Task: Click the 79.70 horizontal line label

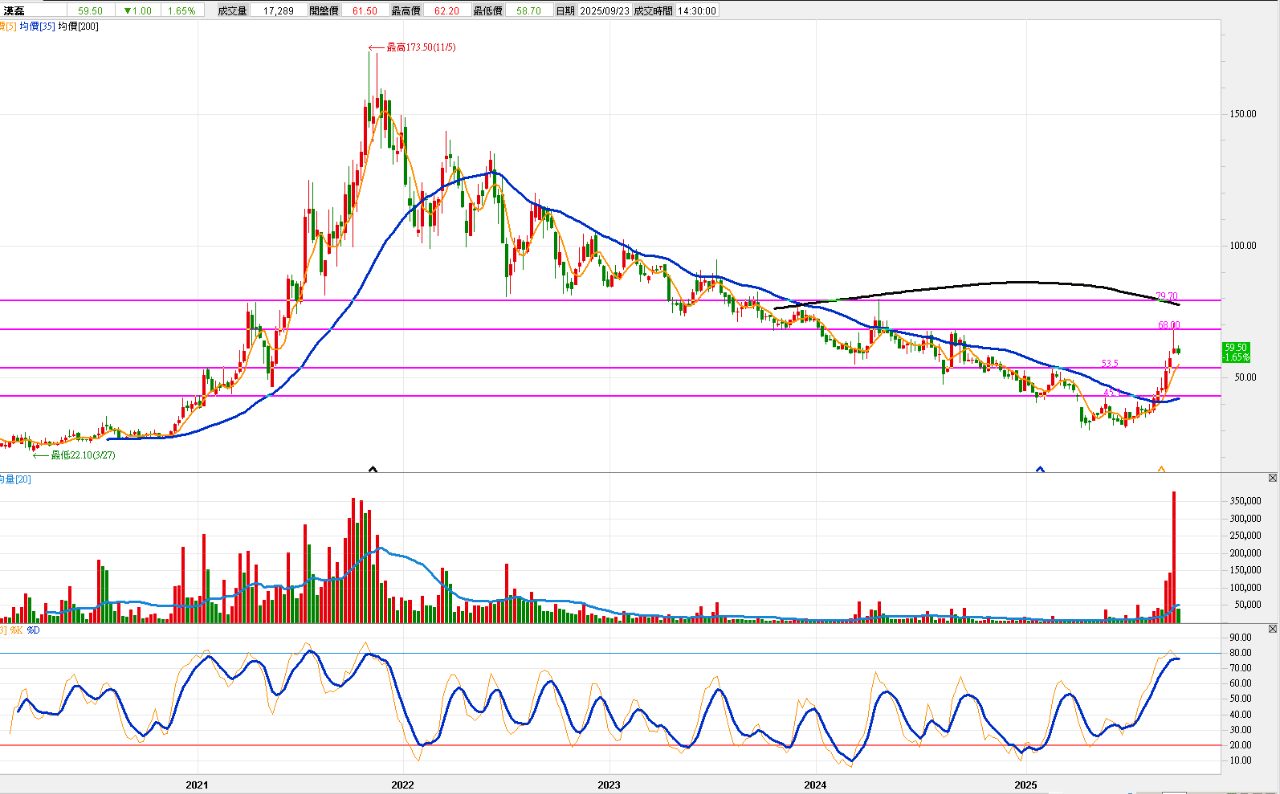Action: (x=1167, y=296)
